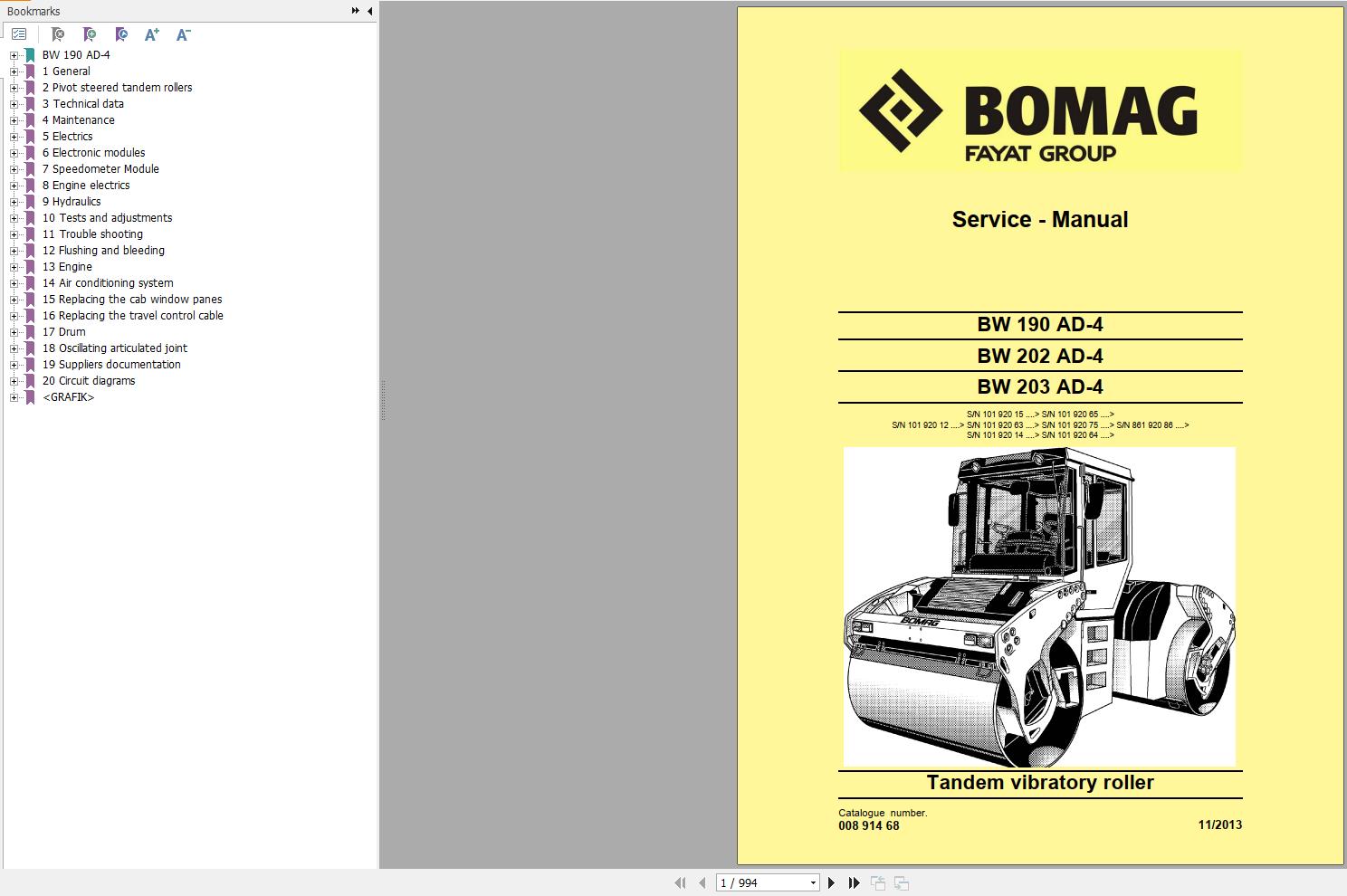
Task: Open the page number dropdown arrow
Action: (811, 882)
